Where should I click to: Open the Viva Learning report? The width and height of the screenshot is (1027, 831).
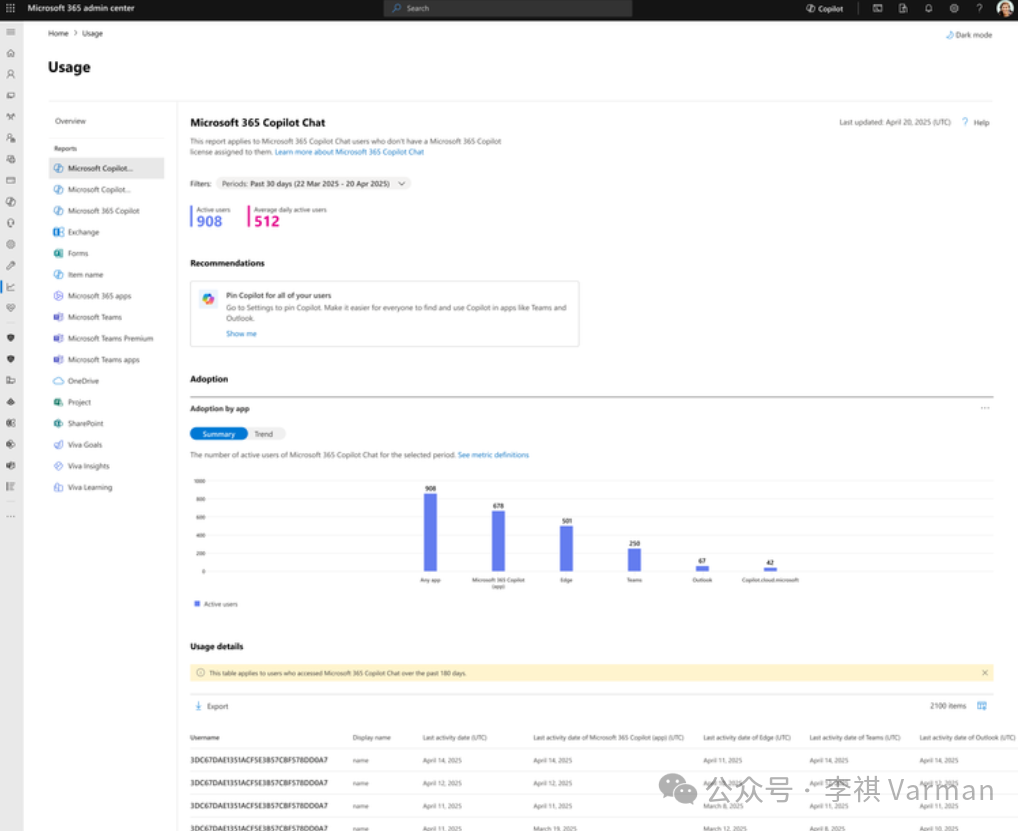click(90, 487)
